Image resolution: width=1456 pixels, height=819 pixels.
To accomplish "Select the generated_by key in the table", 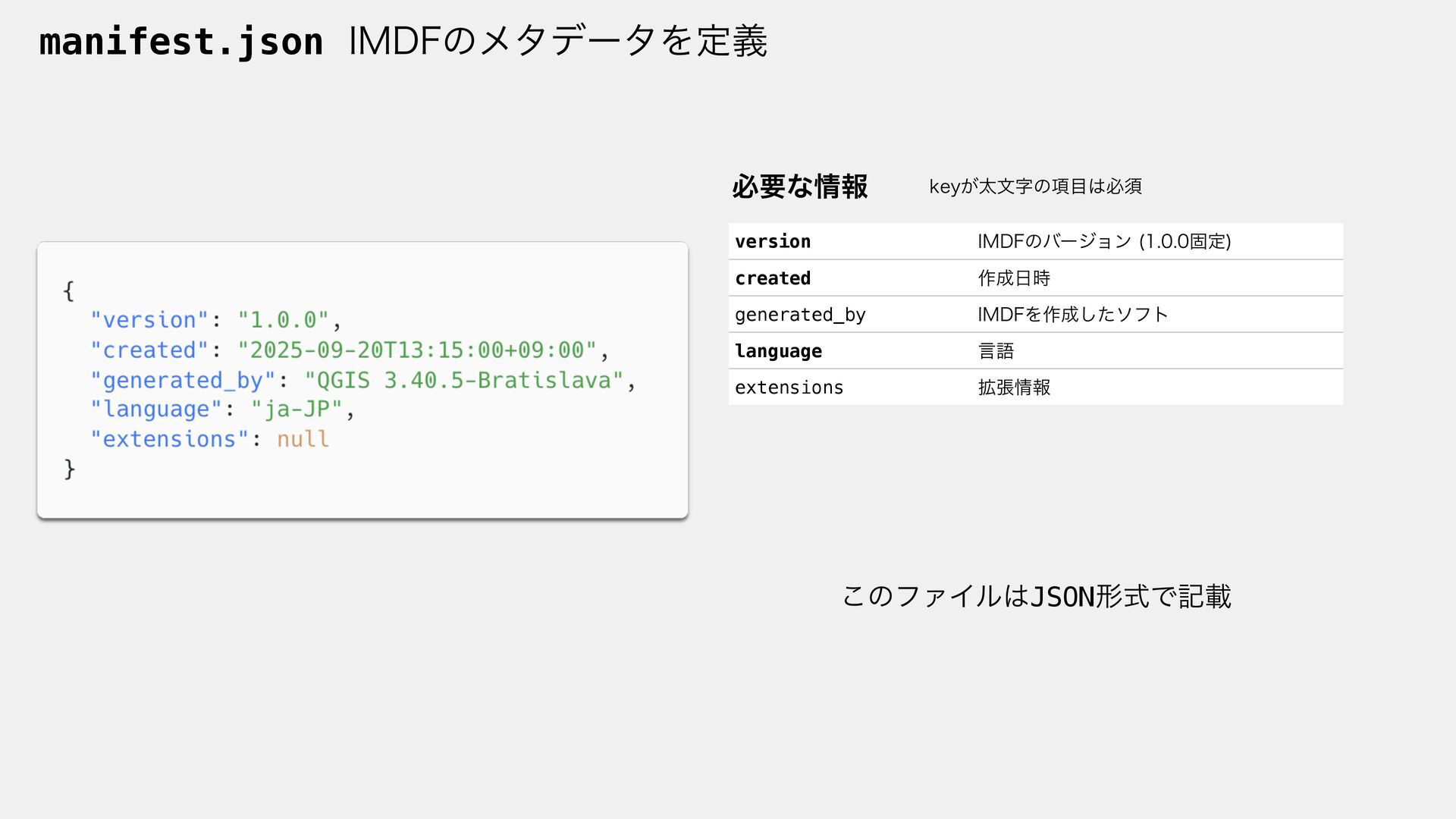I will (800, 315).
